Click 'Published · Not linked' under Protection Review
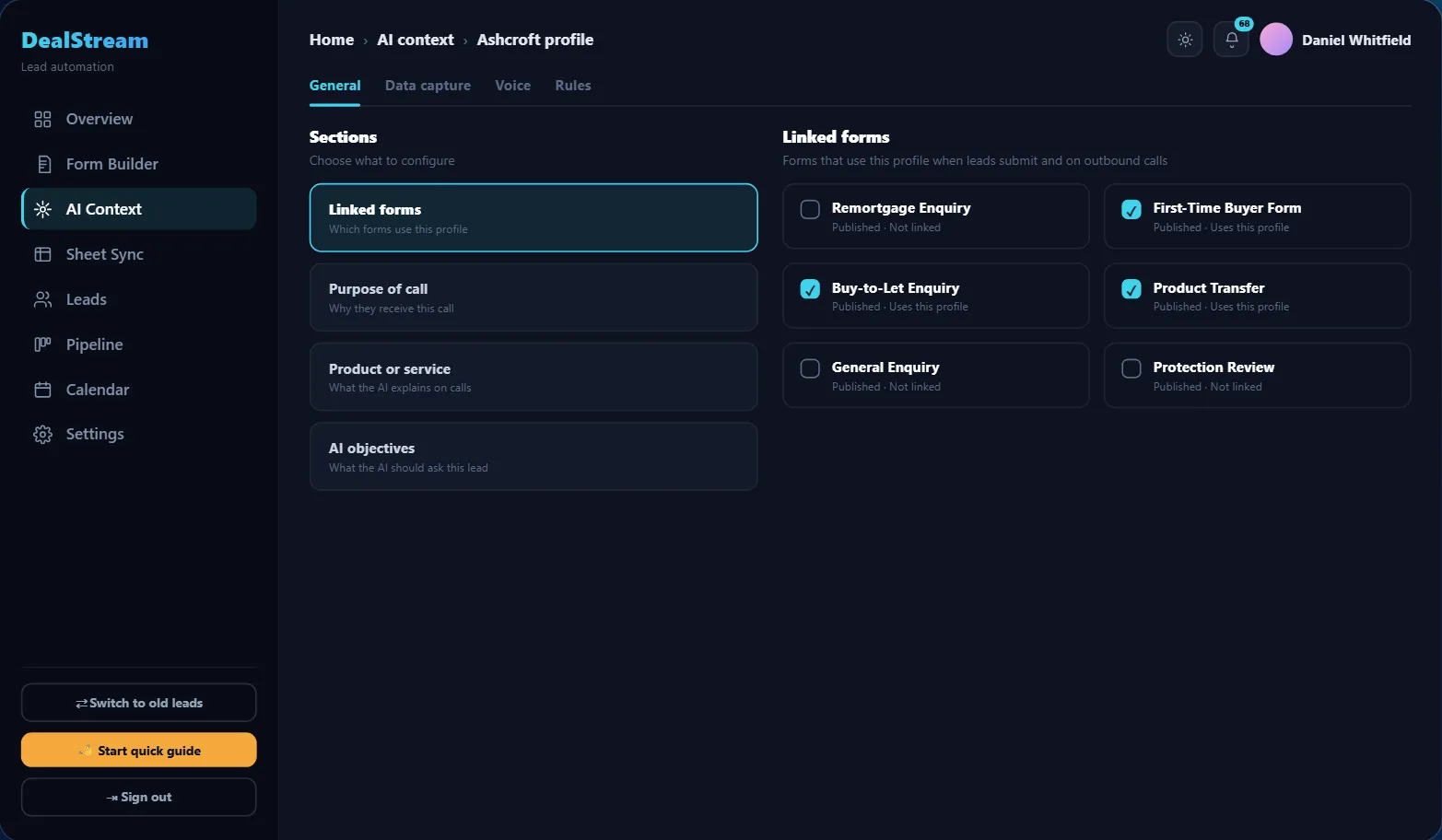The image size is (1442, 840). click(x=1208, y=387)
